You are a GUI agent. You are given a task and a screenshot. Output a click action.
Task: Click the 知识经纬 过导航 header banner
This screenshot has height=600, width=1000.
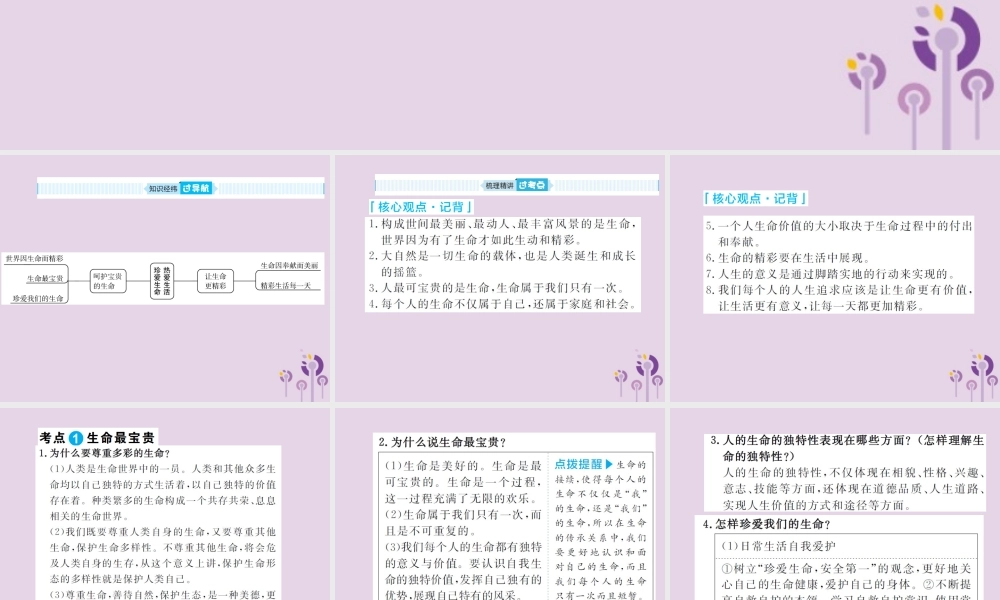point(180,188)
